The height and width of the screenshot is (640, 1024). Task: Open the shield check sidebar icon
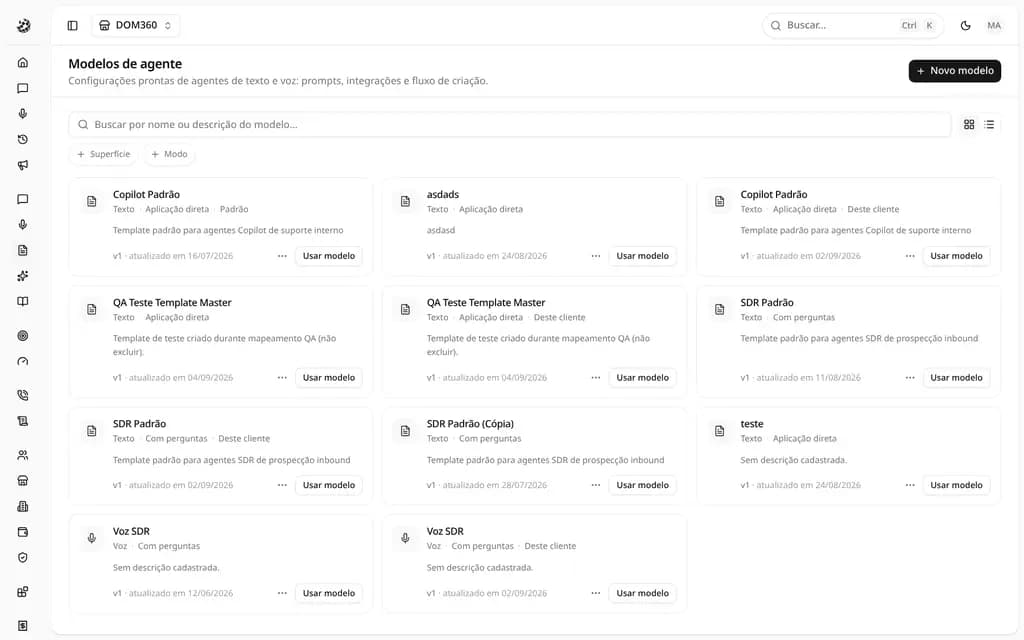(x=23, y=558)
